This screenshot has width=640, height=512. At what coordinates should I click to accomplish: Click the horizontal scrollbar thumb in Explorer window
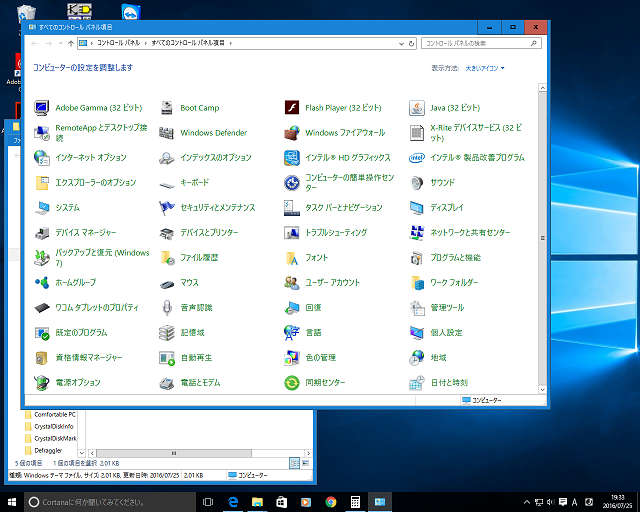tap(174, 453)
